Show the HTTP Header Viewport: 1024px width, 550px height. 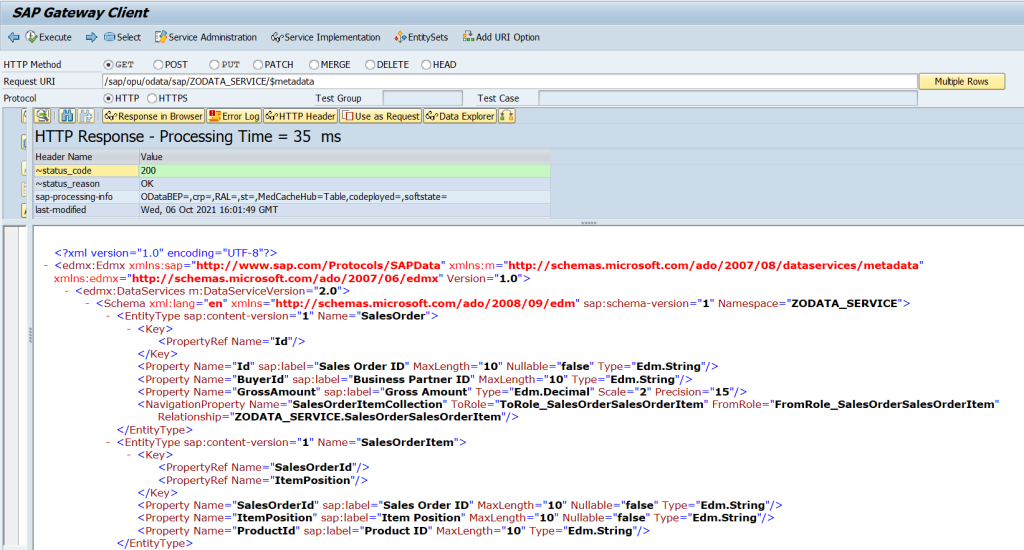pos(300,116)
